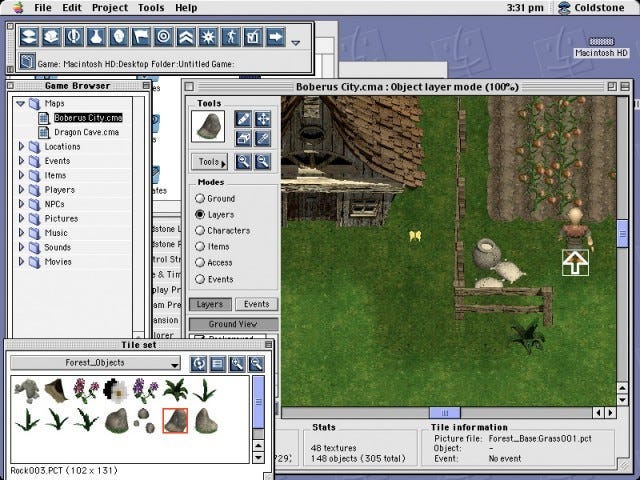Expand the Locations folder
This screenshot has height=480, width=640.
[21, 147]
